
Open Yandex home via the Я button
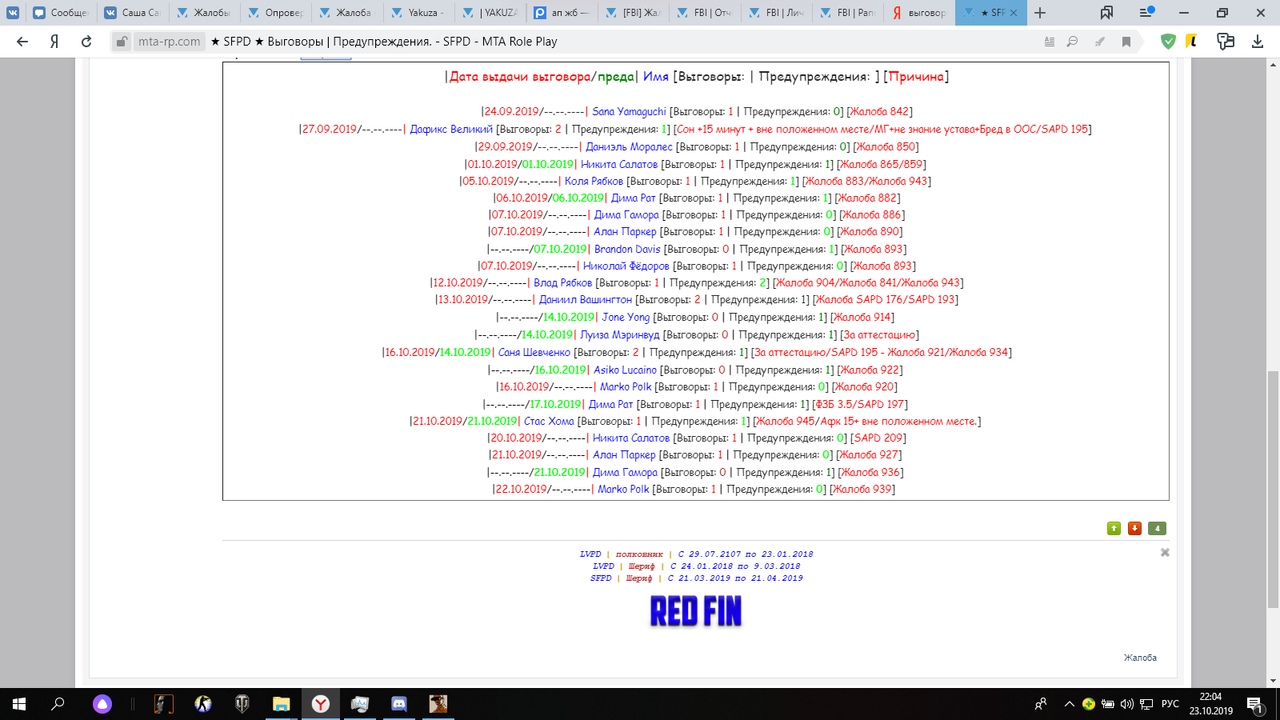(54, 42)
